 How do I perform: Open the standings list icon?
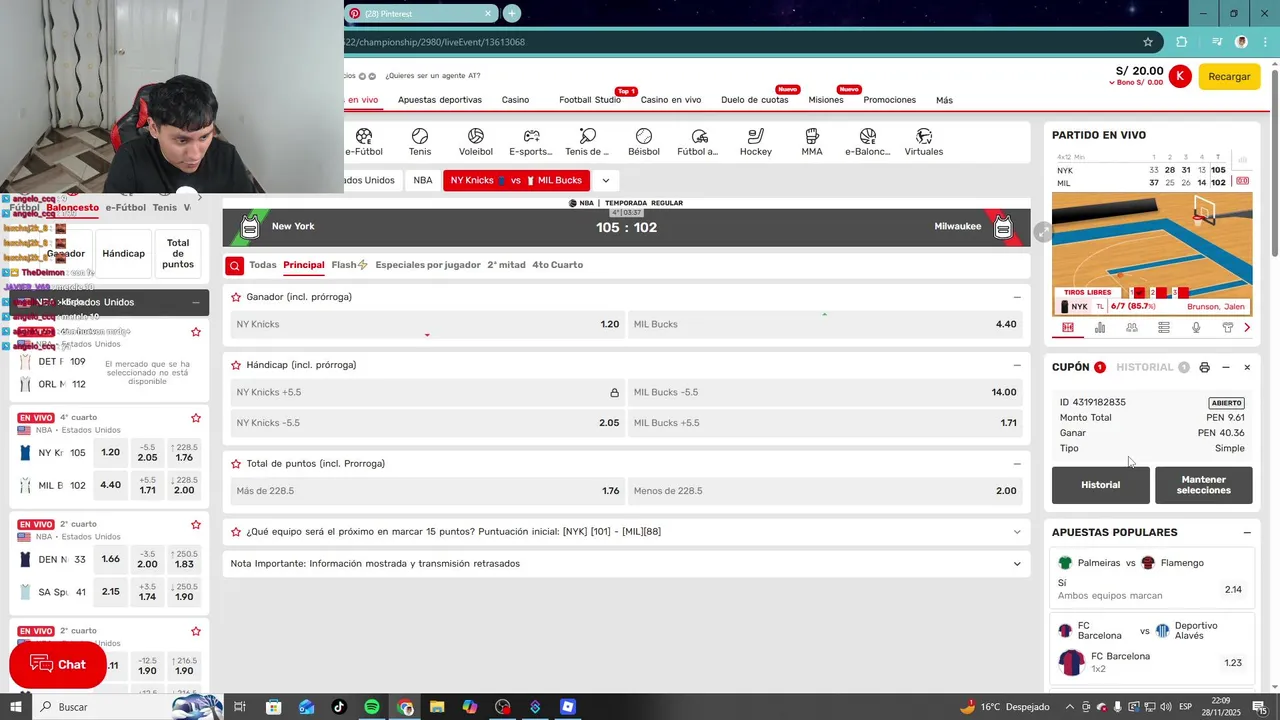[1164, 327]
